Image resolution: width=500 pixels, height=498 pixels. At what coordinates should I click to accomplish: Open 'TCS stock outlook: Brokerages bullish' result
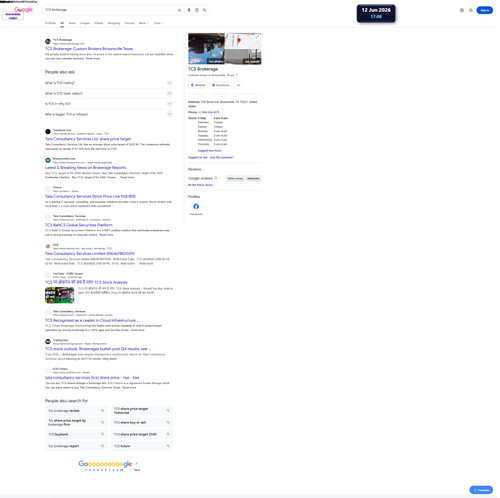98,349
